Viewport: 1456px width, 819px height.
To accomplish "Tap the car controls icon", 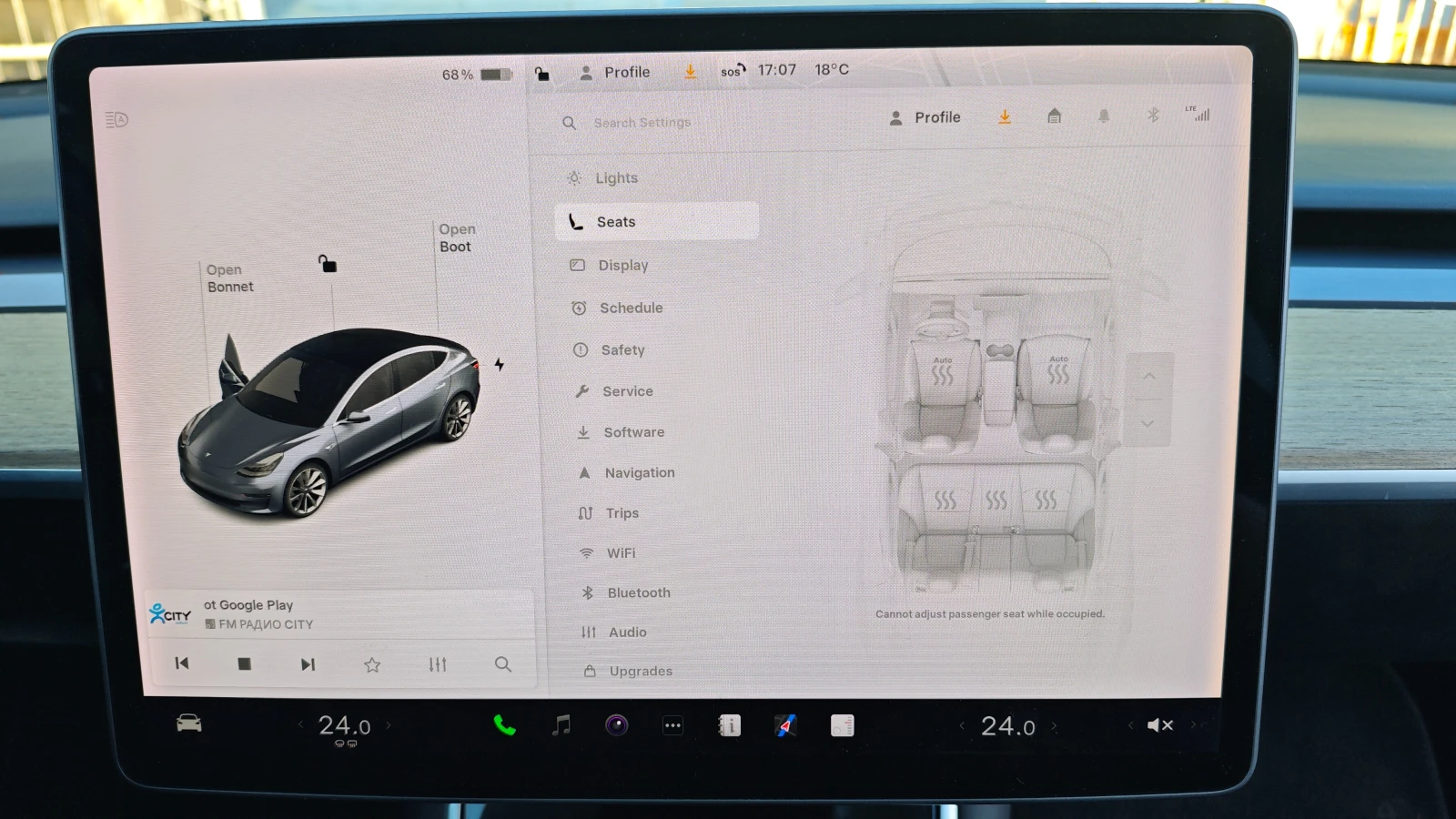I will 189,723.
